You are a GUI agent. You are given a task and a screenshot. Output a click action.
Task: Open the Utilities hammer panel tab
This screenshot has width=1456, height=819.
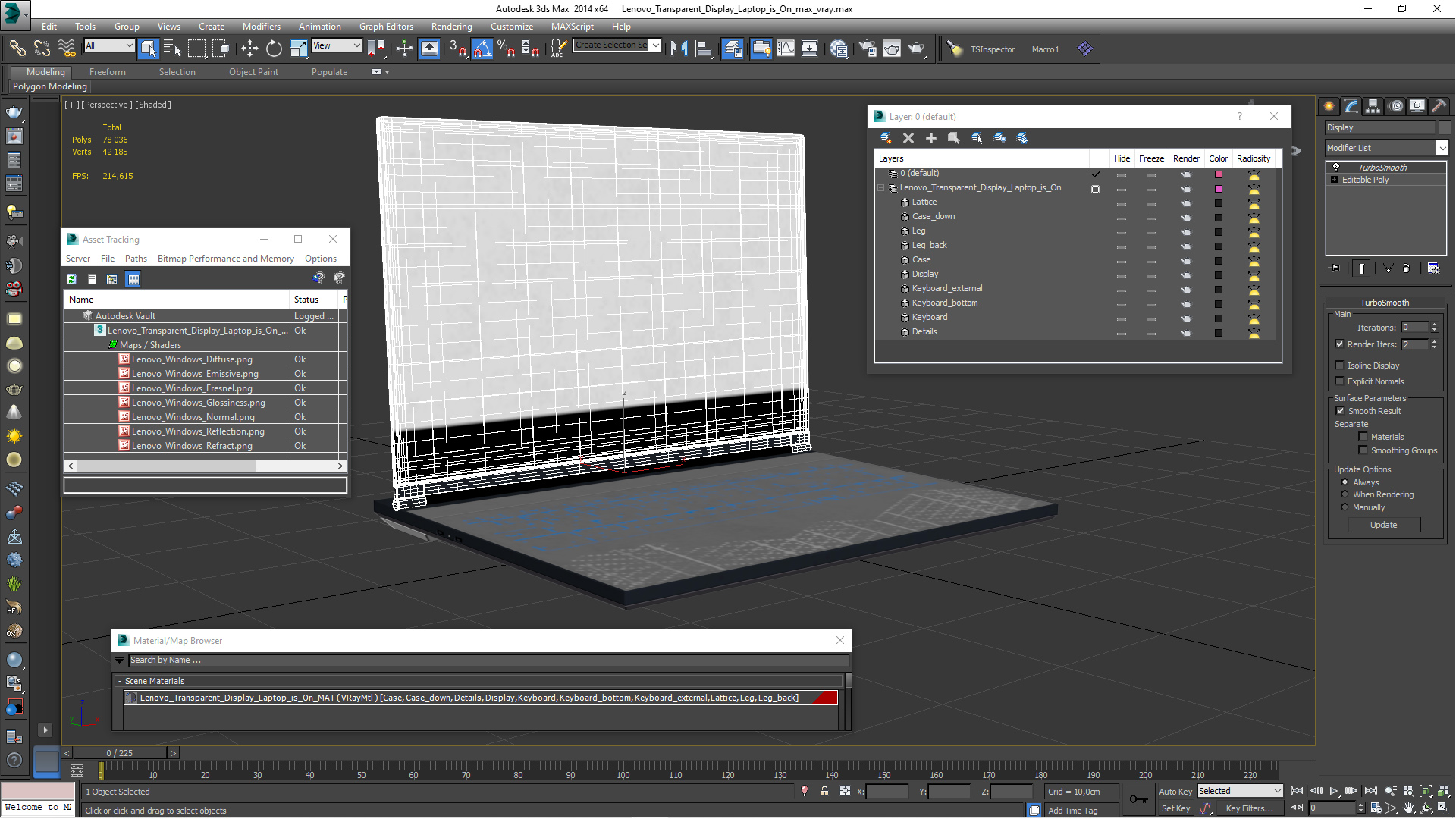[x=1439, y=106]
